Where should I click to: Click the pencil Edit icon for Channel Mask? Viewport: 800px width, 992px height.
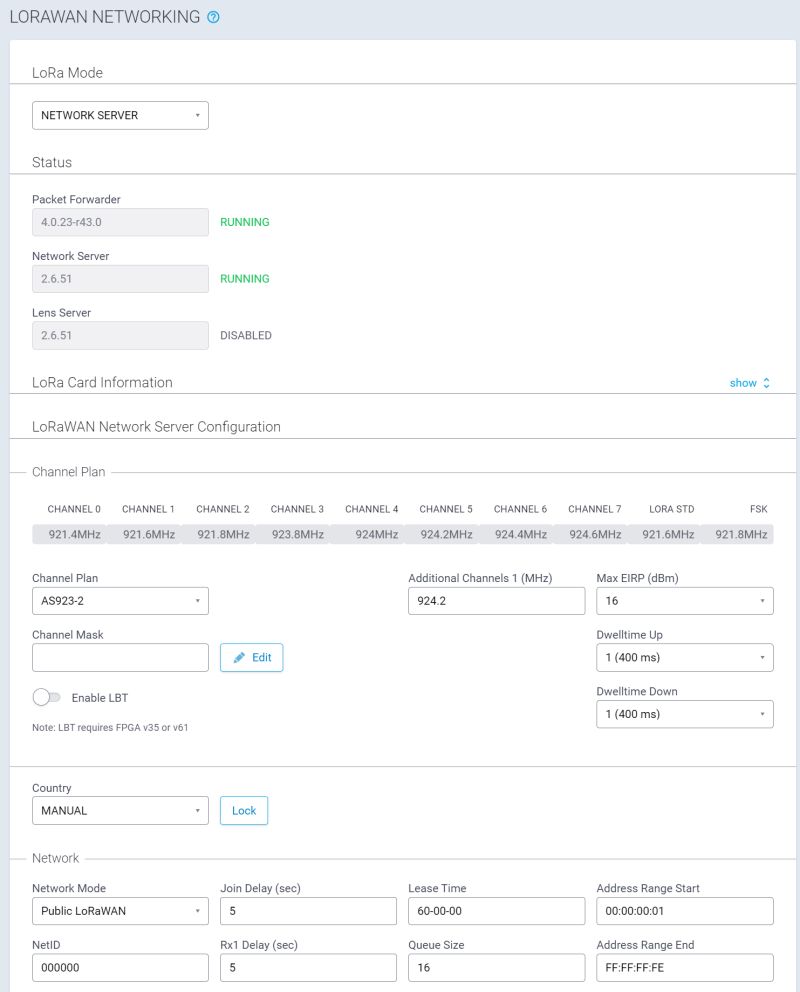(x=239, y=657)
